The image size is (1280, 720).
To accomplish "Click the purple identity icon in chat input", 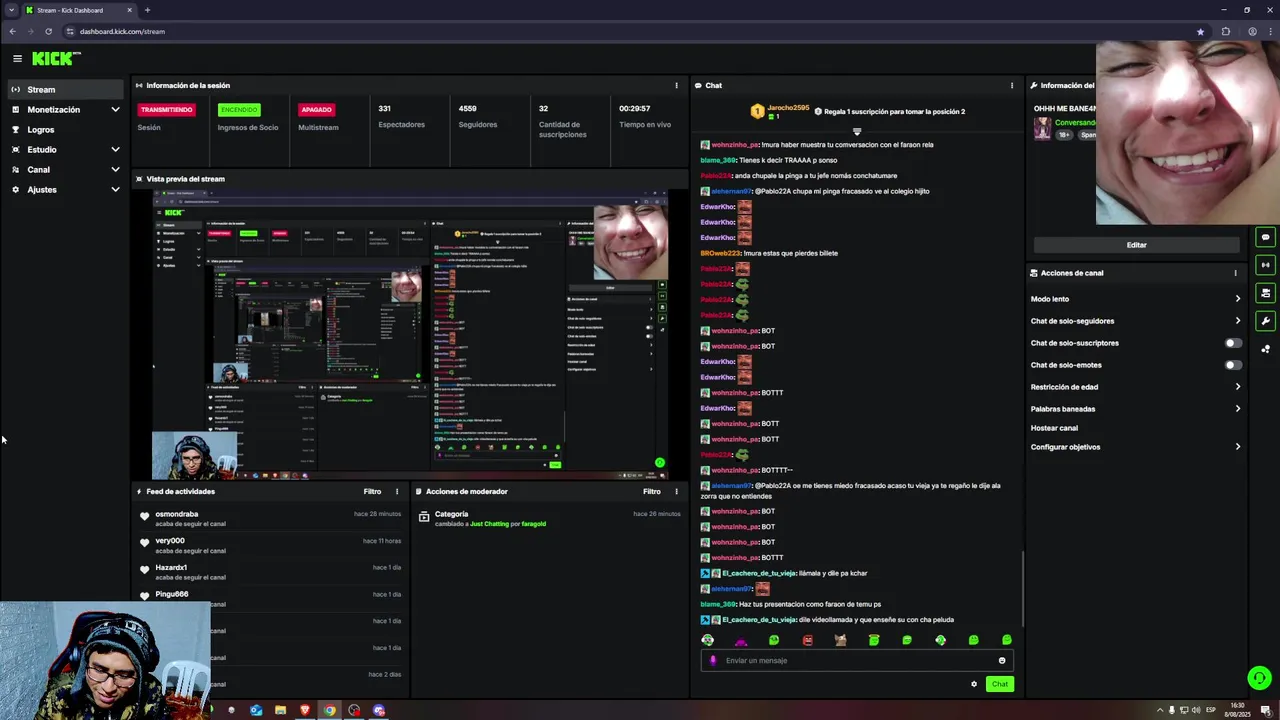I will [x=713, y=660].
